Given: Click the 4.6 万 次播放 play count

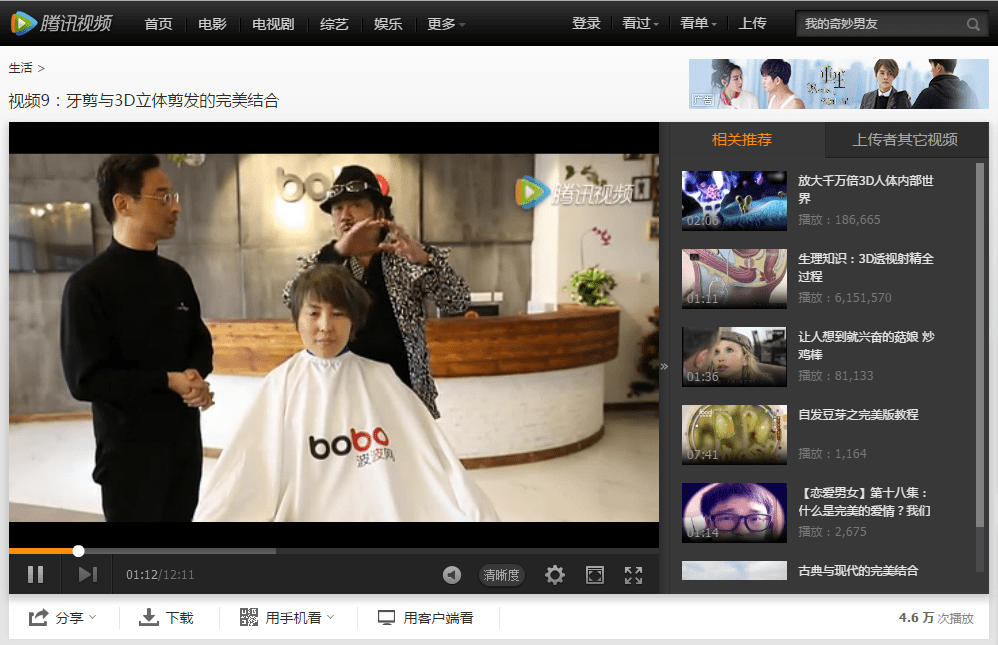Looking at the screenshot, I should (x=936, y=618).
